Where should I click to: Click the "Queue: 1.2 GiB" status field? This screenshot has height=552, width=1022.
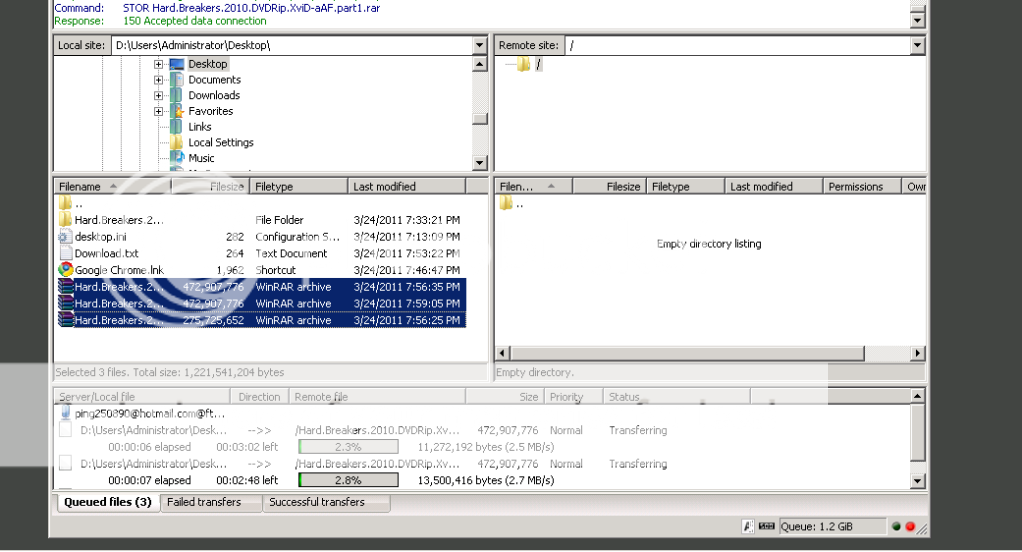pos(832,527)
